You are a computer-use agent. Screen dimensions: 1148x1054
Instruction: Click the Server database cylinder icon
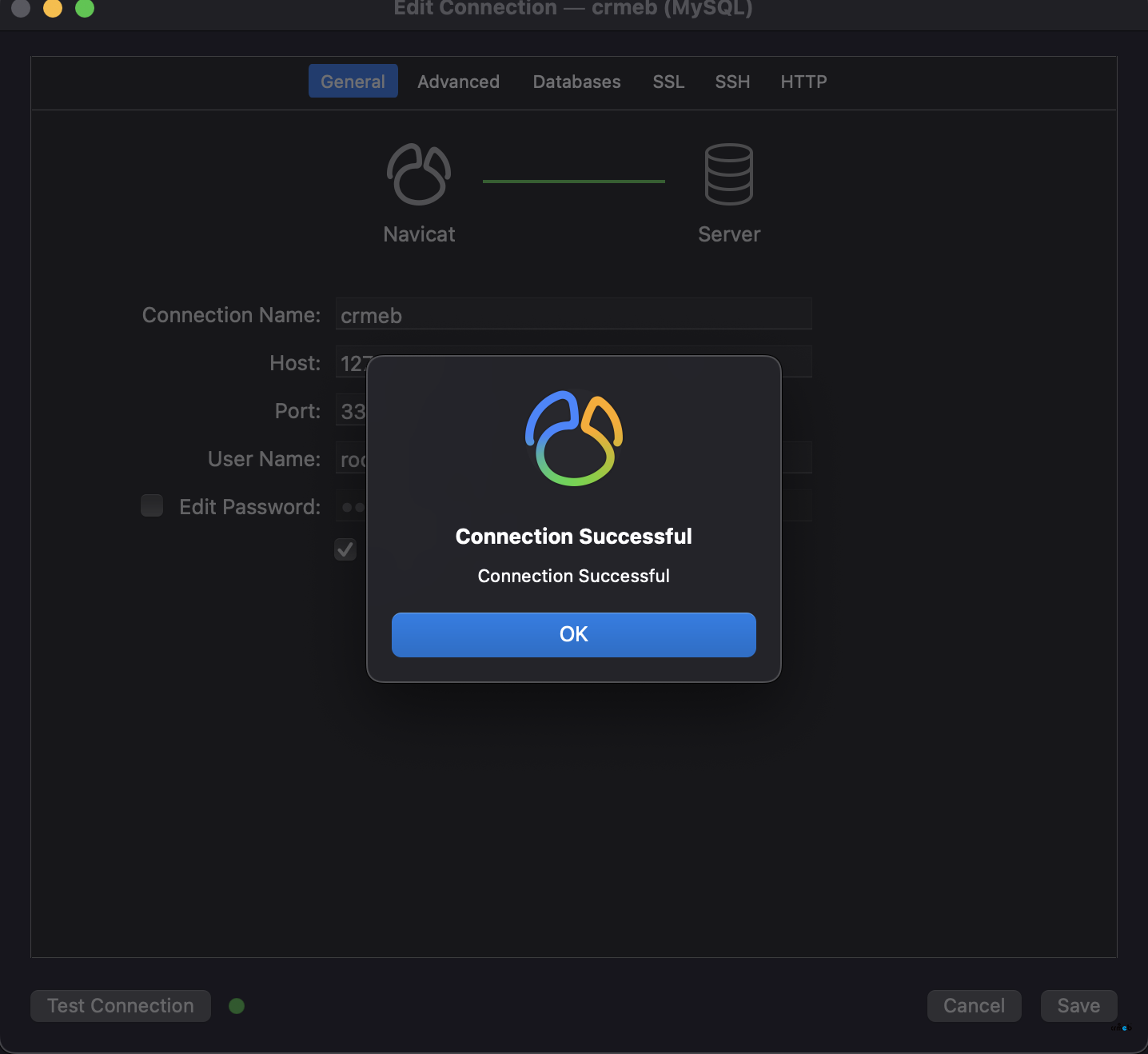(x=728, y=174)
